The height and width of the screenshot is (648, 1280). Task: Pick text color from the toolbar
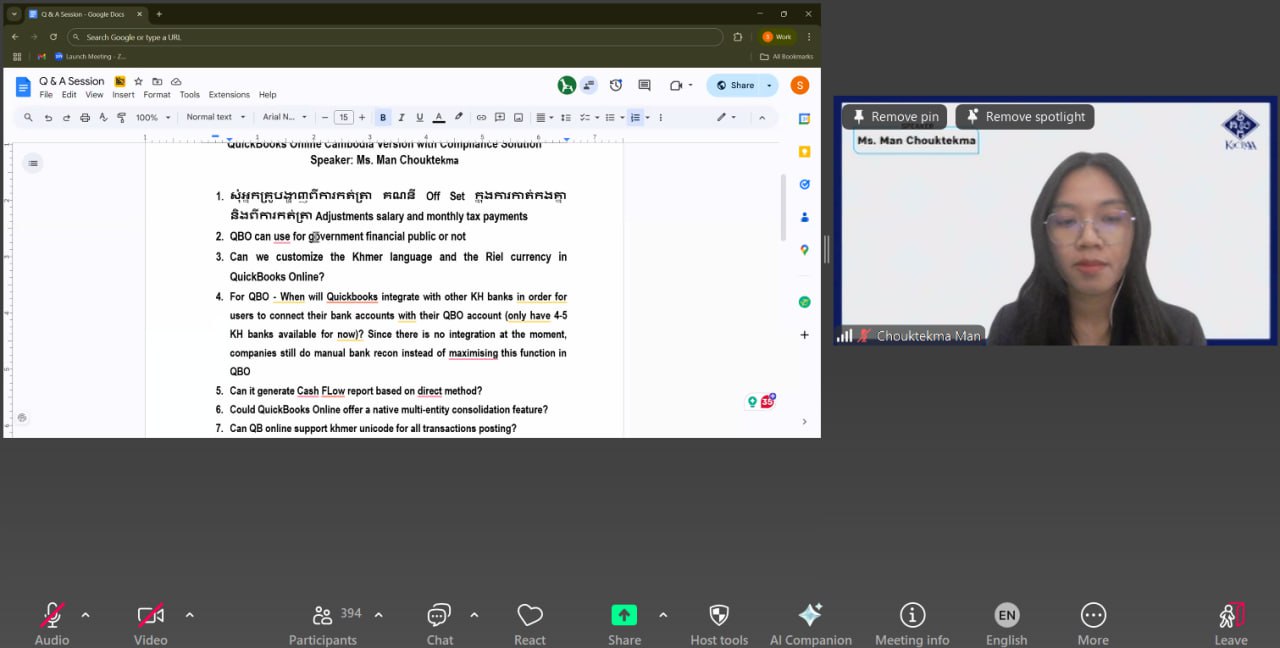point(439,117)
